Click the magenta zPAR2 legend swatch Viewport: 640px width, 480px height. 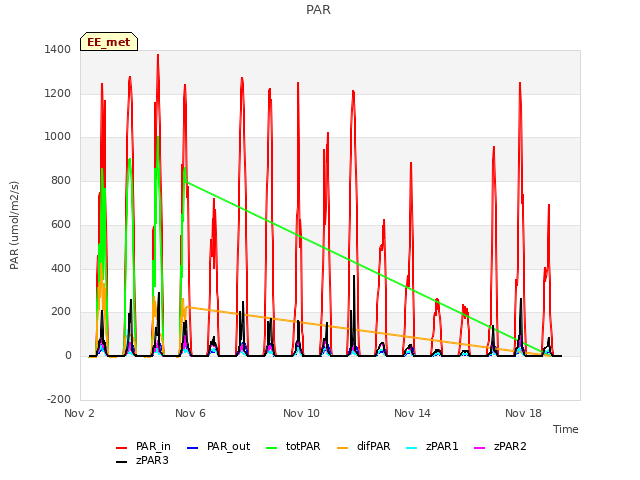480,448
